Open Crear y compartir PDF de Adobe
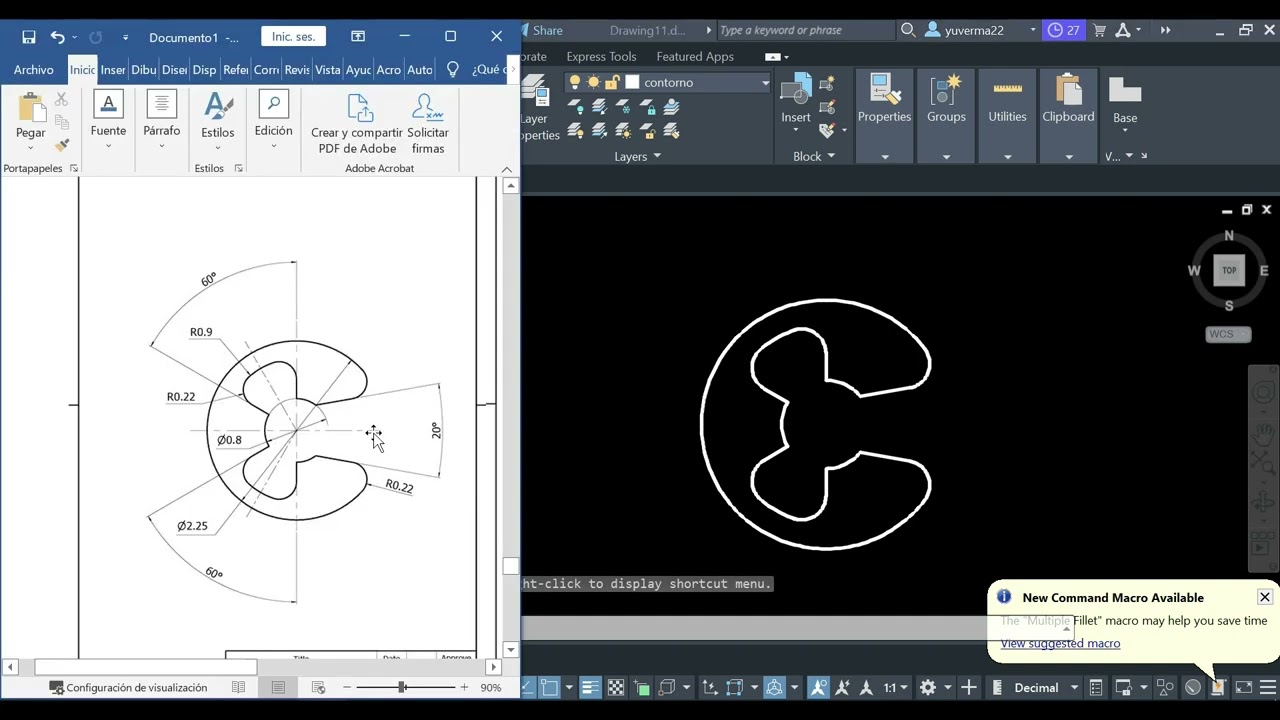1280x720 pixels. (x=357, y=124)
